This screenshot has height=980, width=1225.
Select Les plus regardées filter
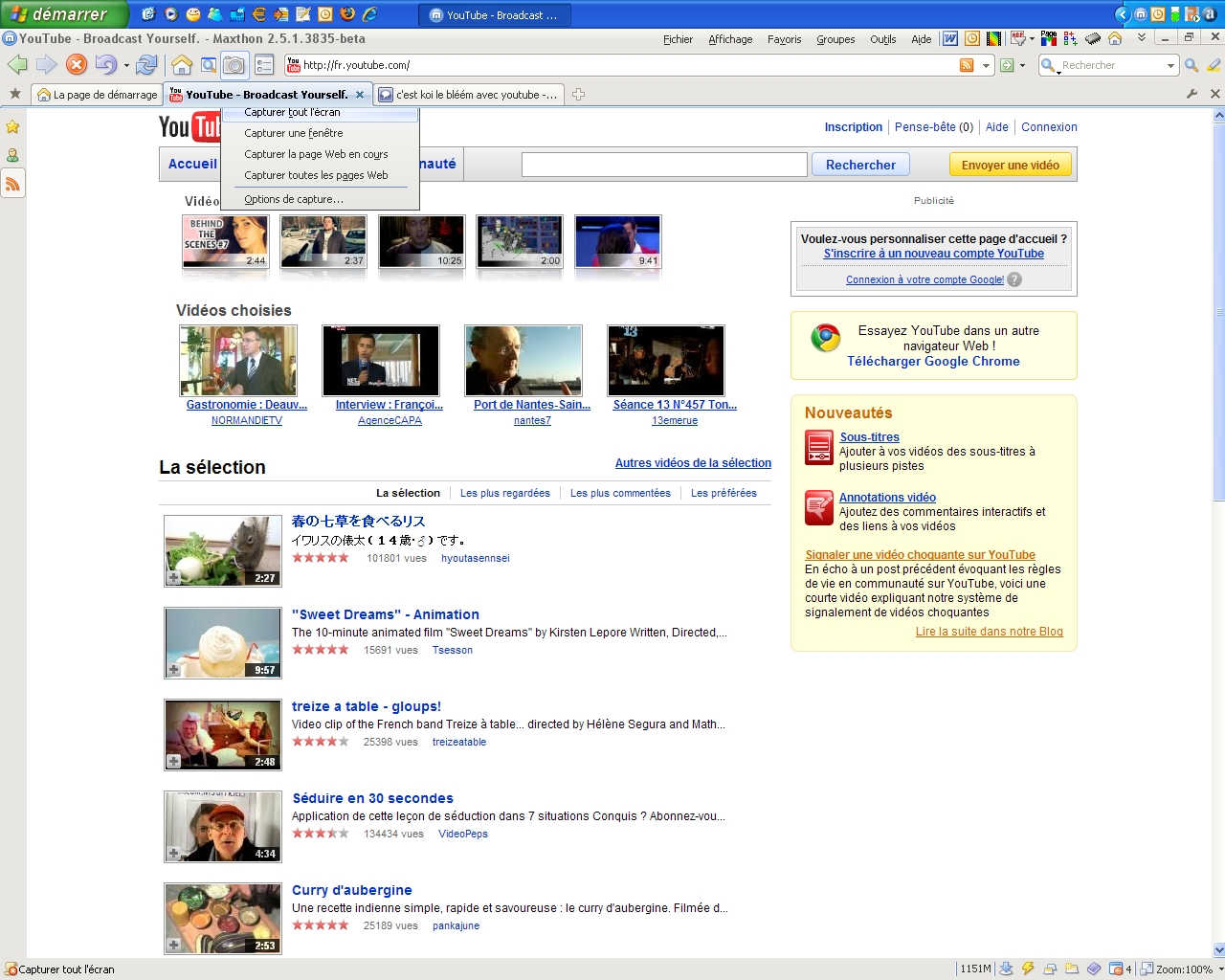[x=505, y=493]
